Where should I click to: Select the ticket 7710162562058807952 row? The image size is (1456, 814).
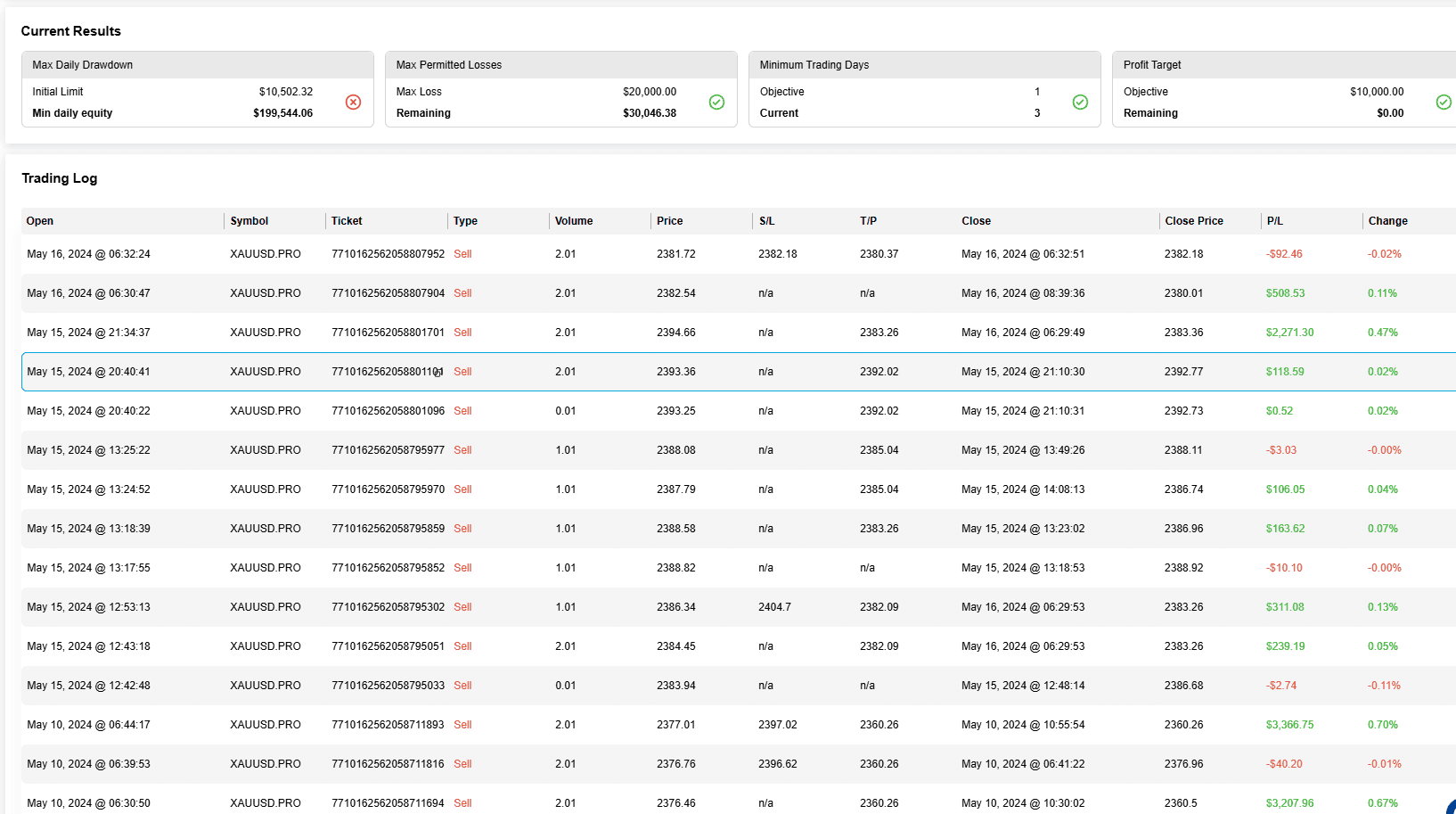[739, 254]
